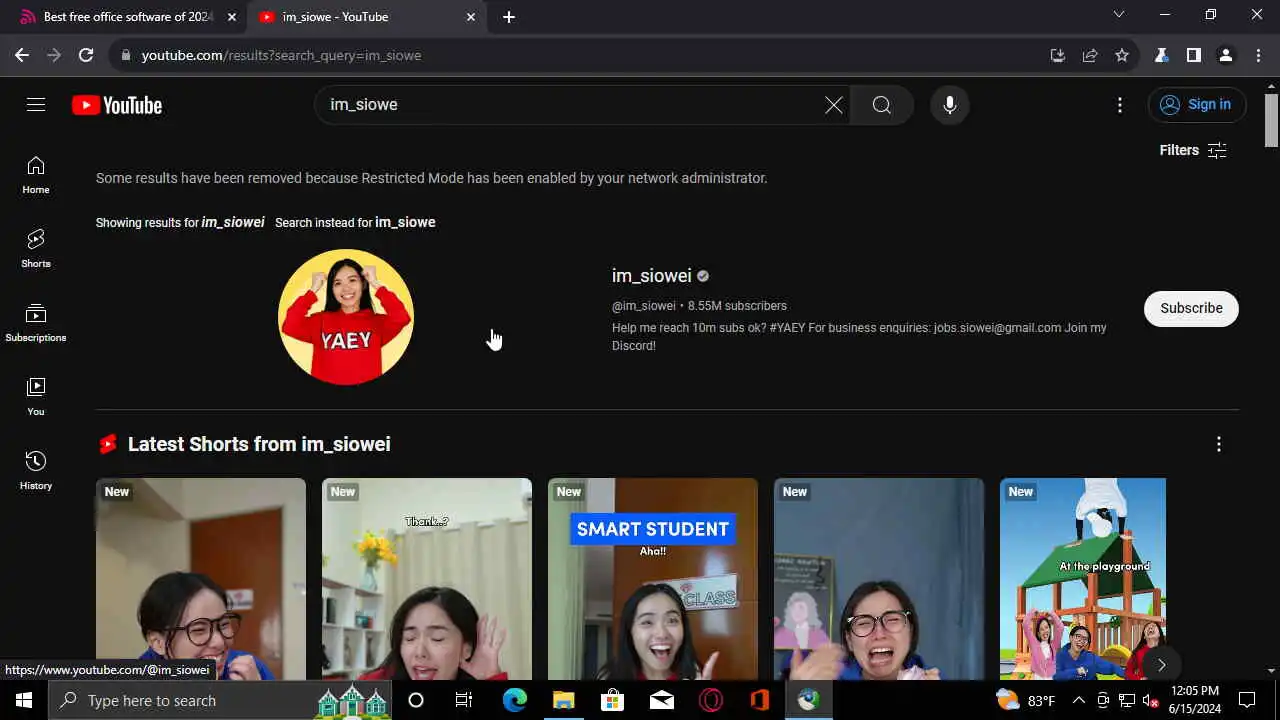Image resolution: width=1280 pixels, height=720 pixels.
Task: Open Task View in the taskbar
Action: pyautogui.click(x=464, y=700)
